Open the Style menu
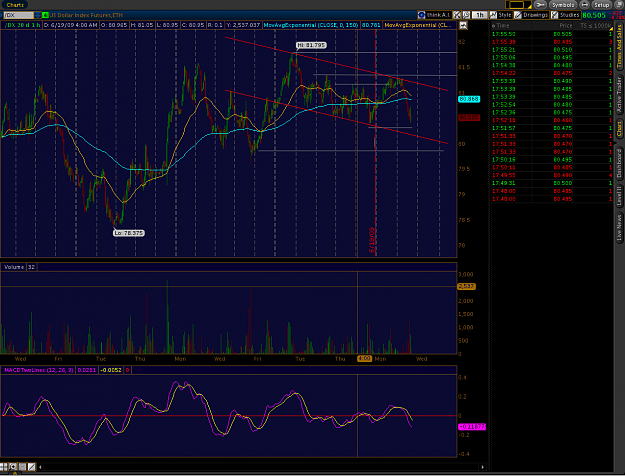 coord(501,15)
